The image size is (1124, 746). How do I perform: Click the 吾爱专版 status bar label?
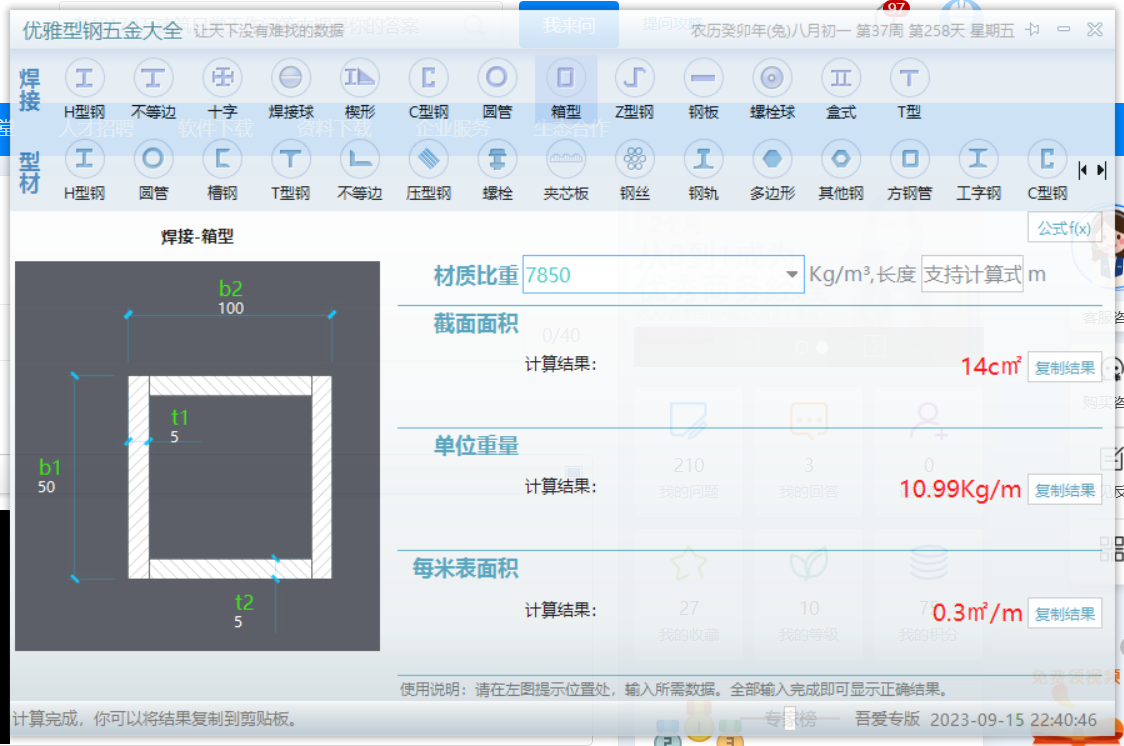pos(887,719)
